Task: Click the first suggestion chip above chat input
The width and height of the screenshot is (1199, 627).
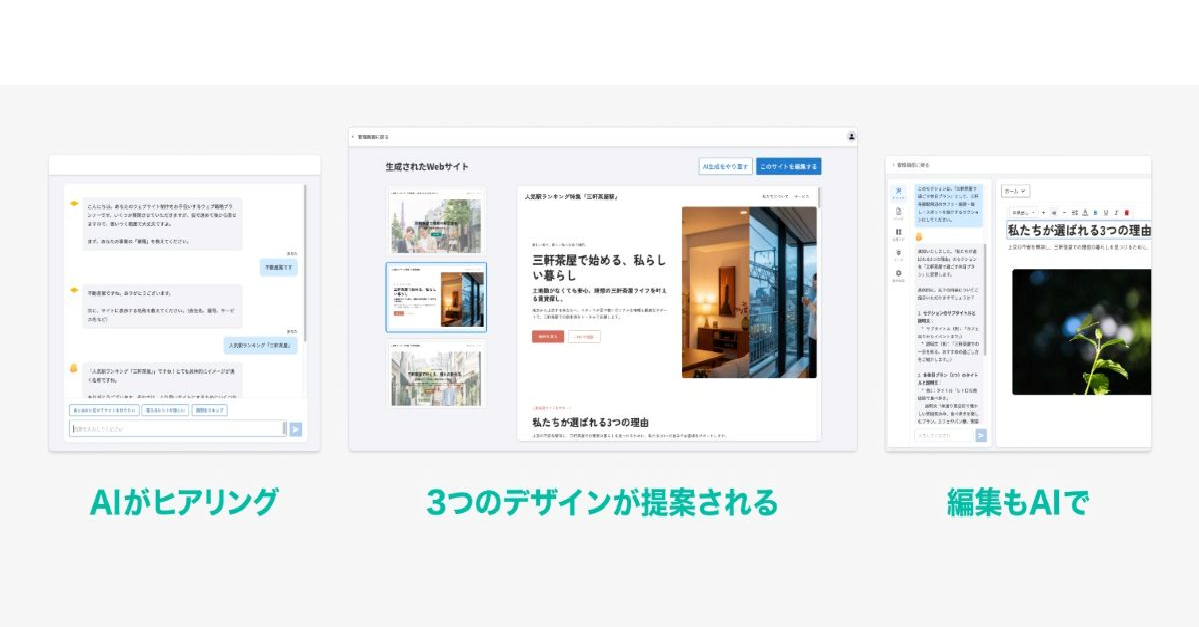Action: click(103, 410)
